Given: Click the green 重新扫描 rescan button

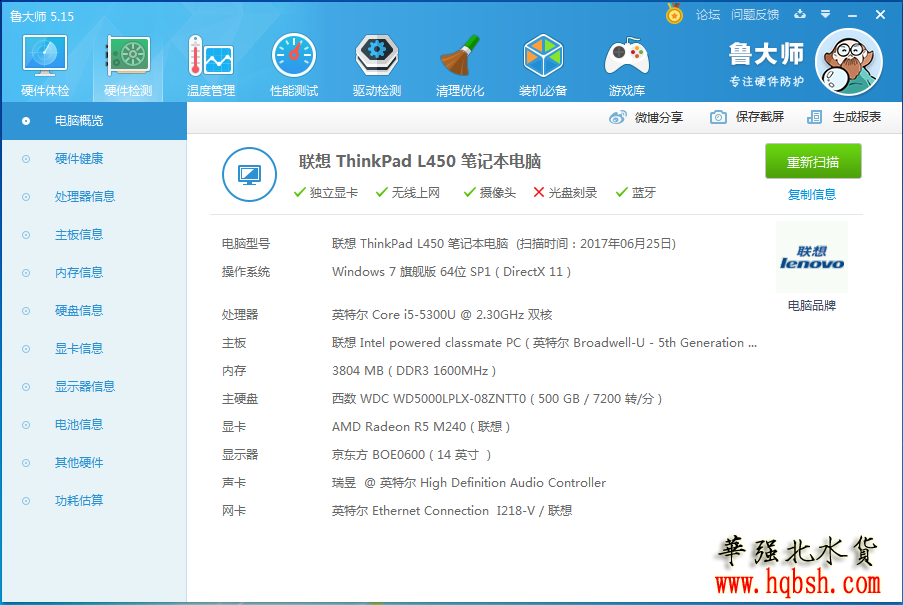Looking at the screenshot, I should [813, 161].
